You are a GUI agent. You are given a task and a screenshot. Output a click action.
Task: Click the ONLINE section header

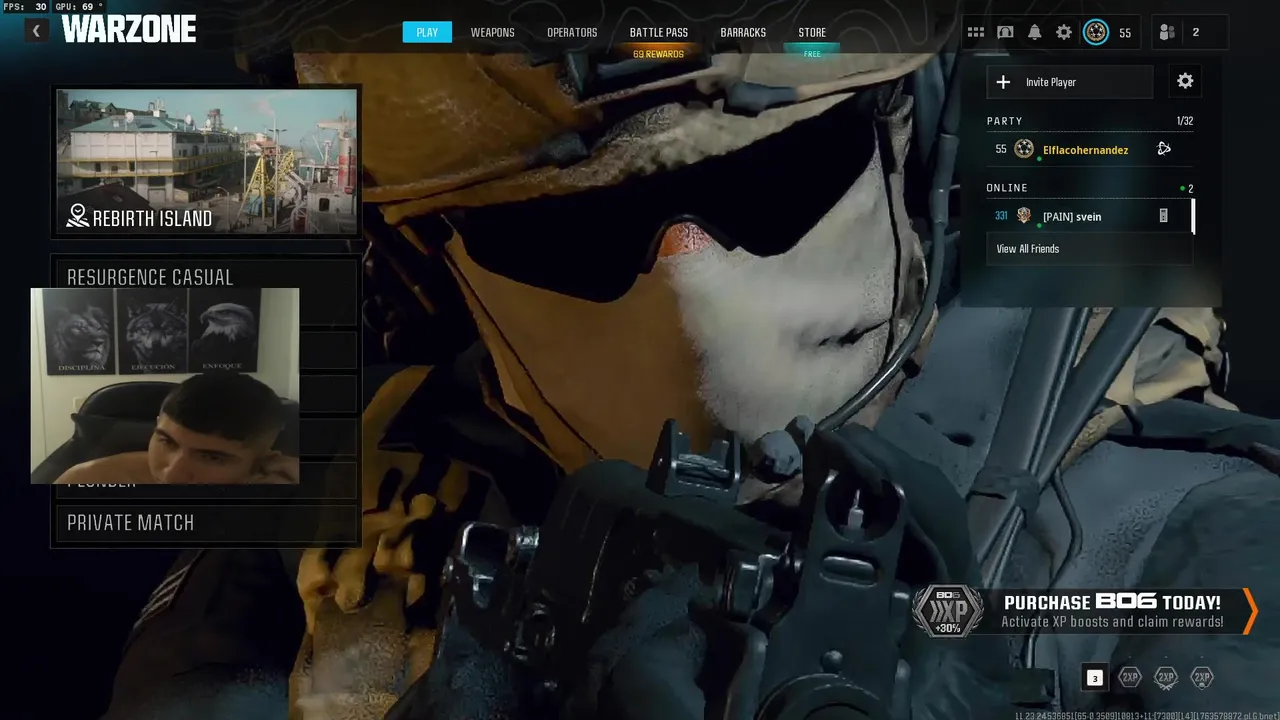(1007, 188)
